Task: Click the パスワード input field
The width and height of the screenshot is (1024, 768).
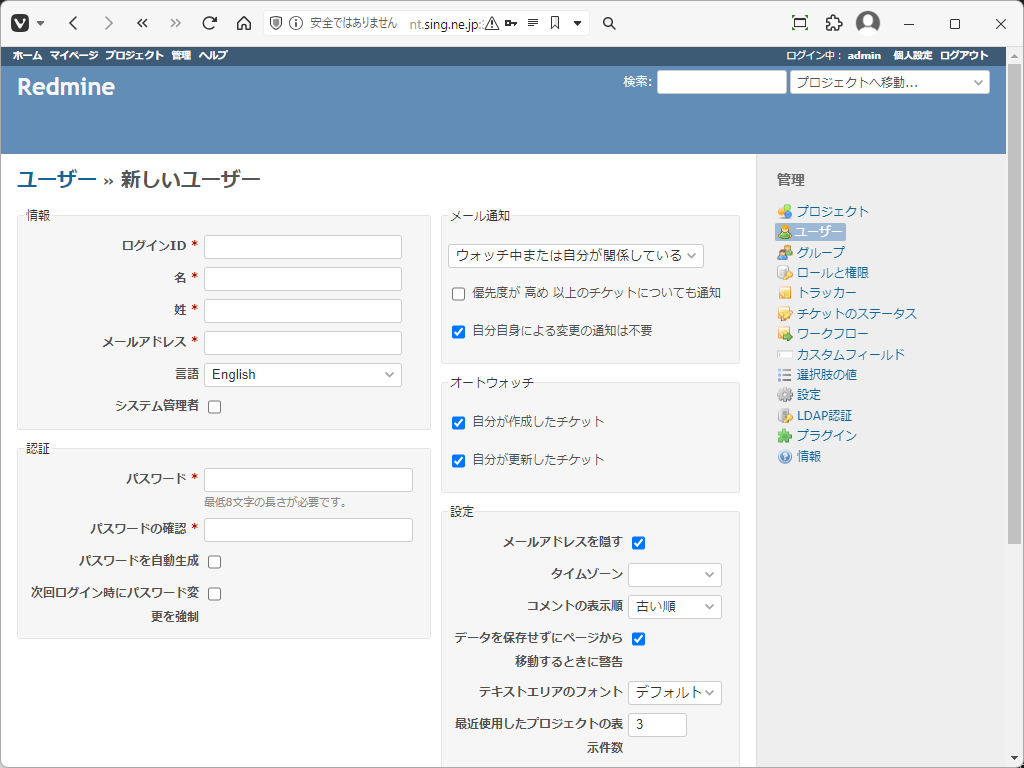Action: (308, 480)
